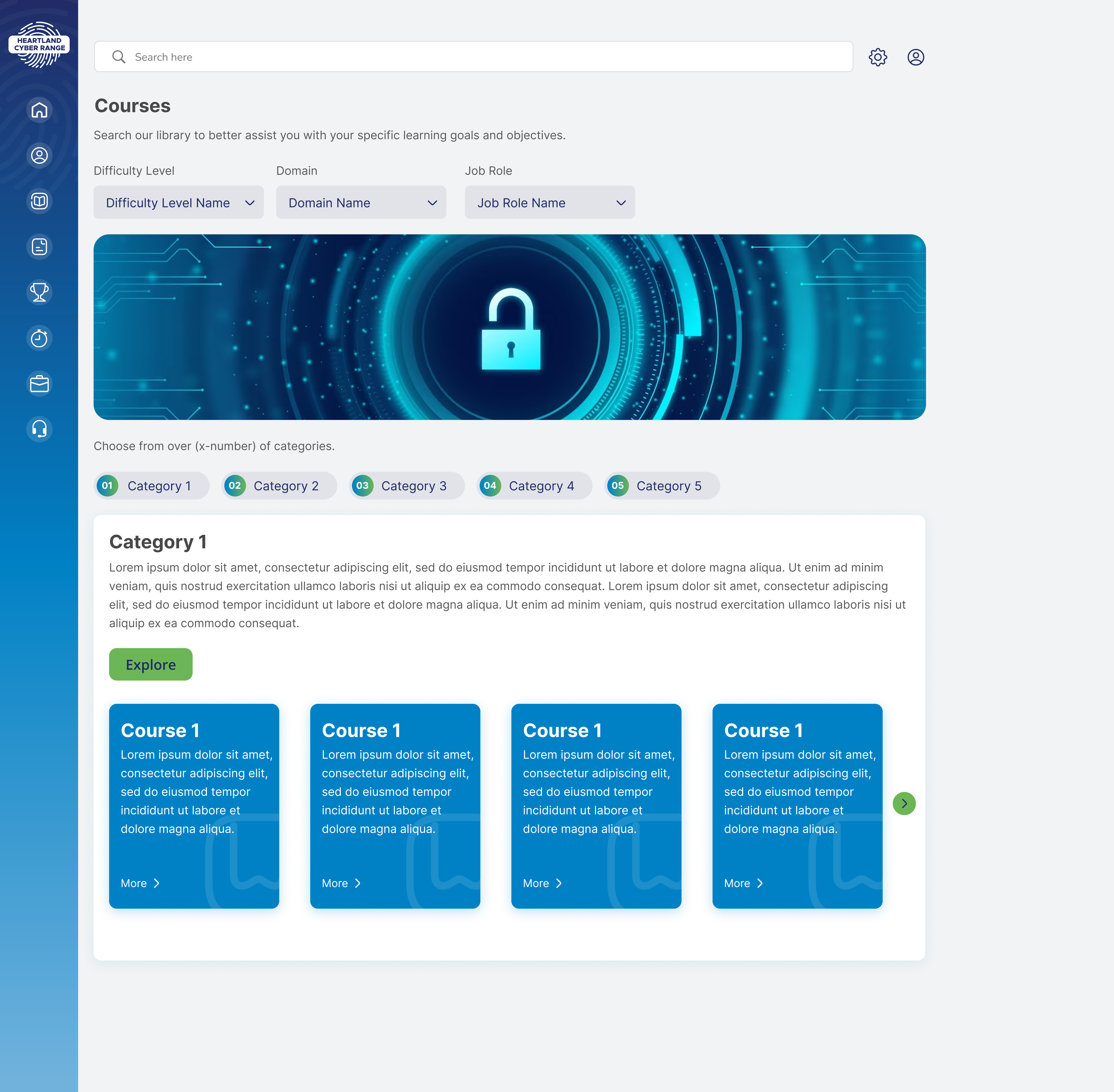
Task: Select the Category 3 tab
Action: coord(407,486)
